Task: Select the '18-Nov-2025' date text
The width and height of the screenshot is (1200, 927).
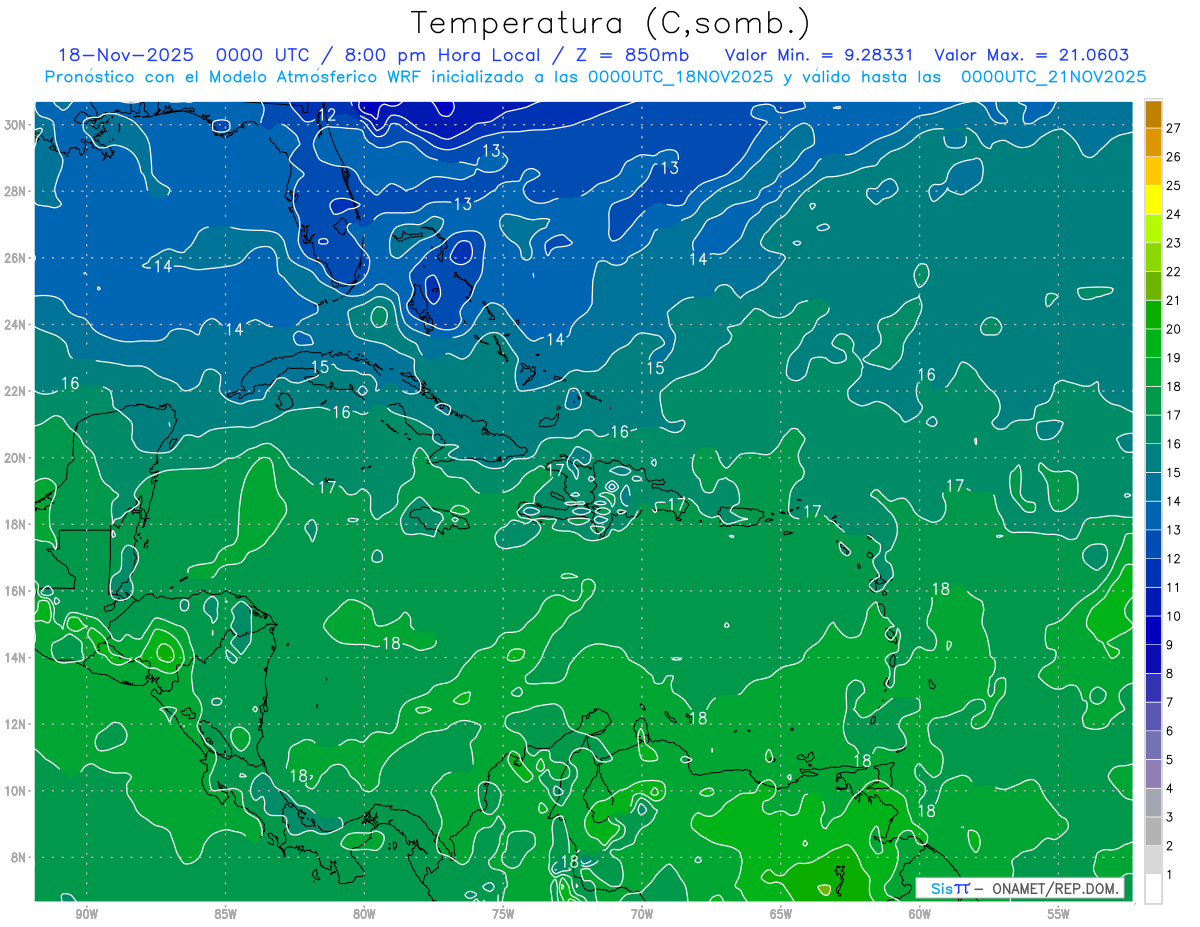Action: 126,55
